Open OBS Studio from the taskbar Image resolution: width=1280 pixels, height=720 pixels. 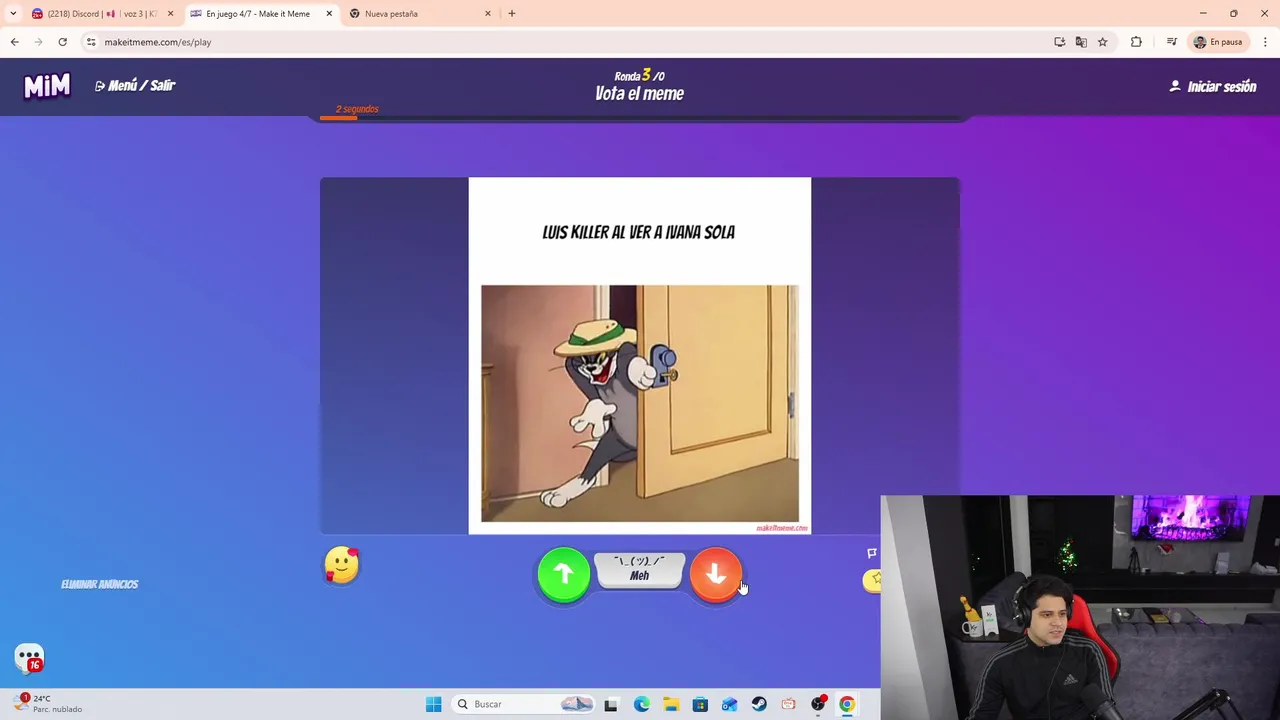pos(818,704)
